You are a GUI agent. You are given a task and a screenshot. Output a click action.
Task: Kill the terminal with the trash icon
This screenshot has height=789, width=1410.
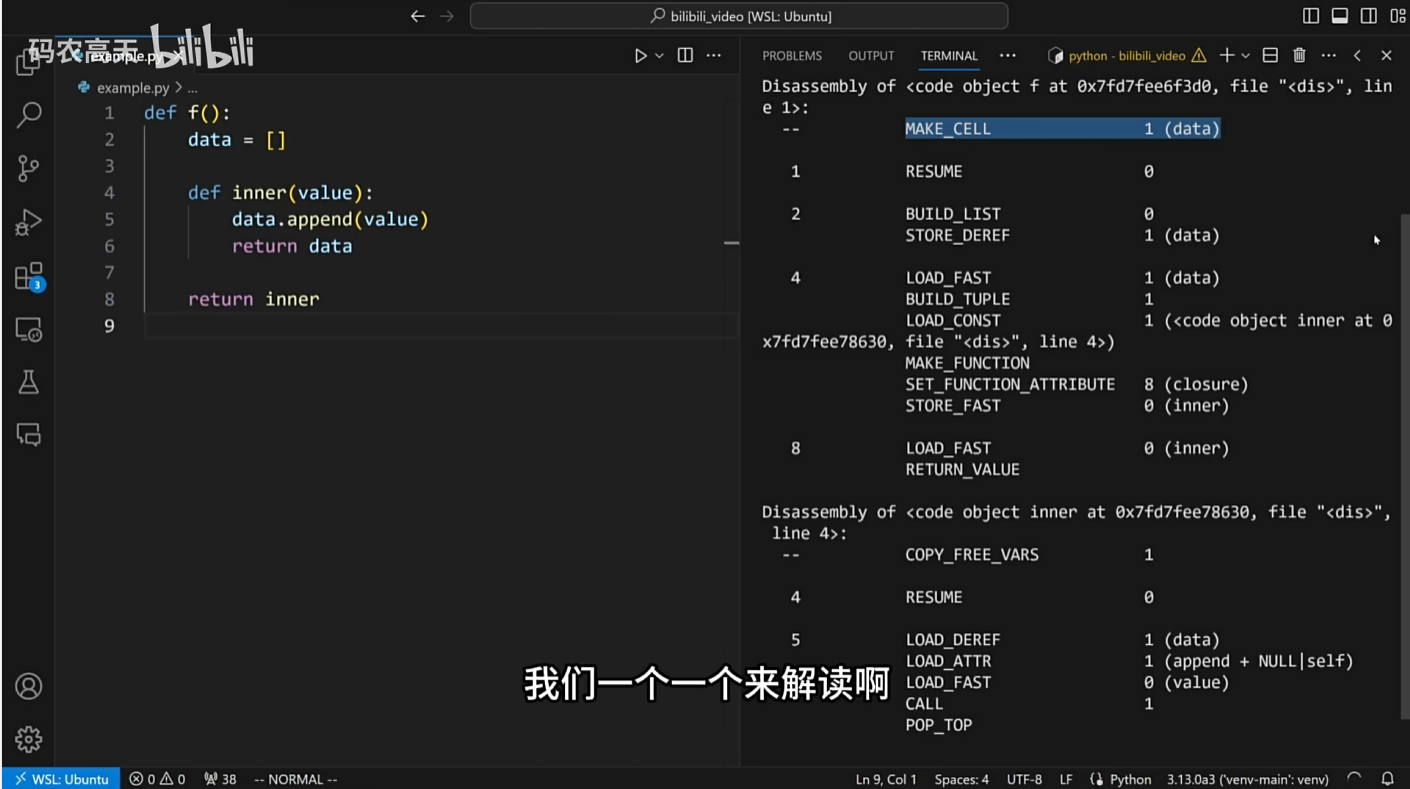click(x=1298, y=55)
